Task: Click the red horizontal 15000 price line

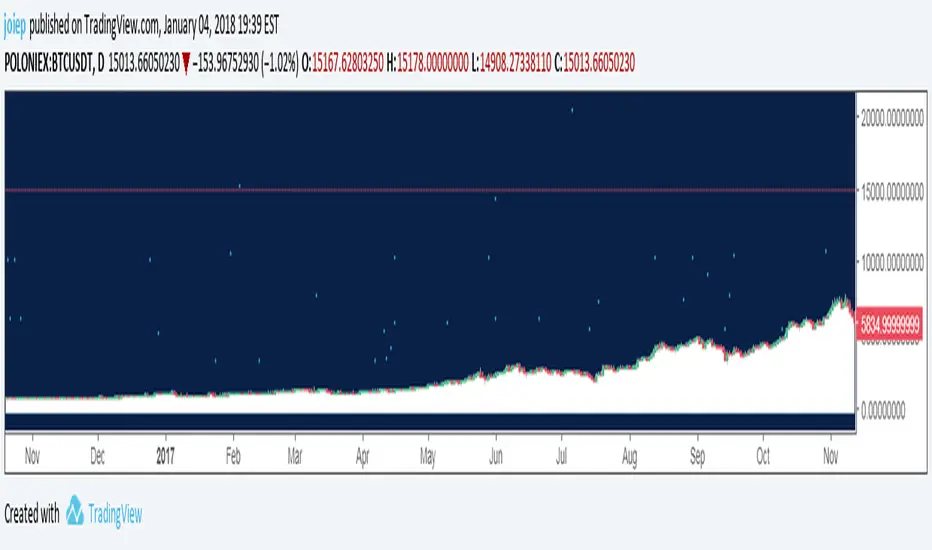Action: [430, 190]
